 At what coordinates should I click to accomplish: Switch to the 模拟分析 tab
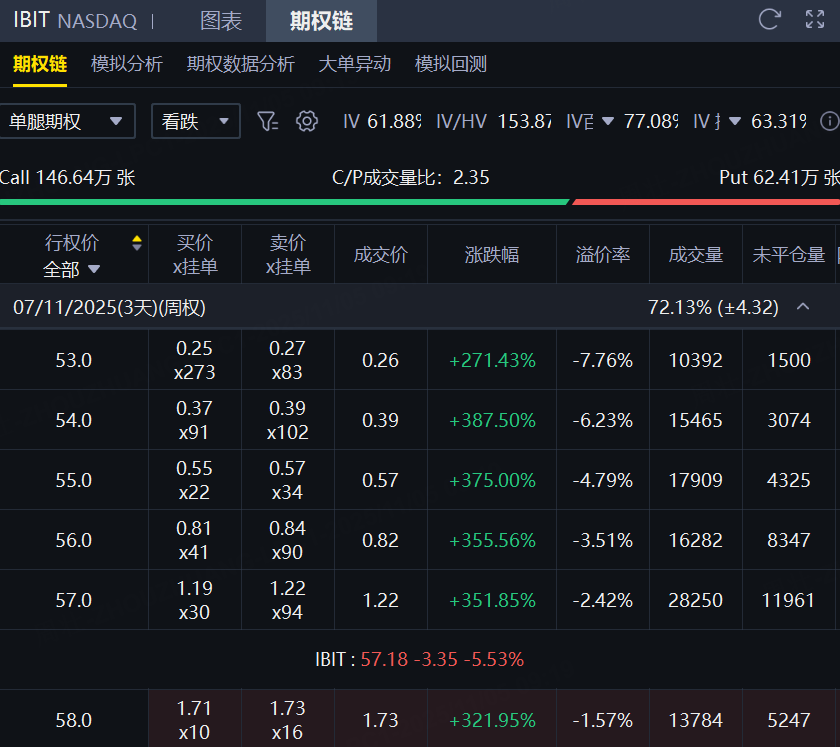pos(127,64)
